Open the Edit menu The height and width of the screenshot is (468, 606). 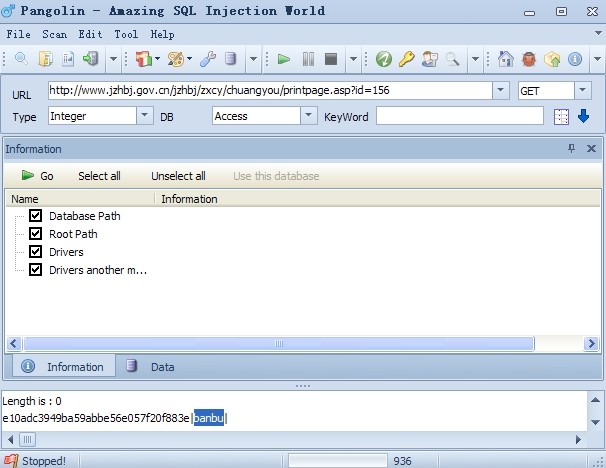click(x=90, y=34)
